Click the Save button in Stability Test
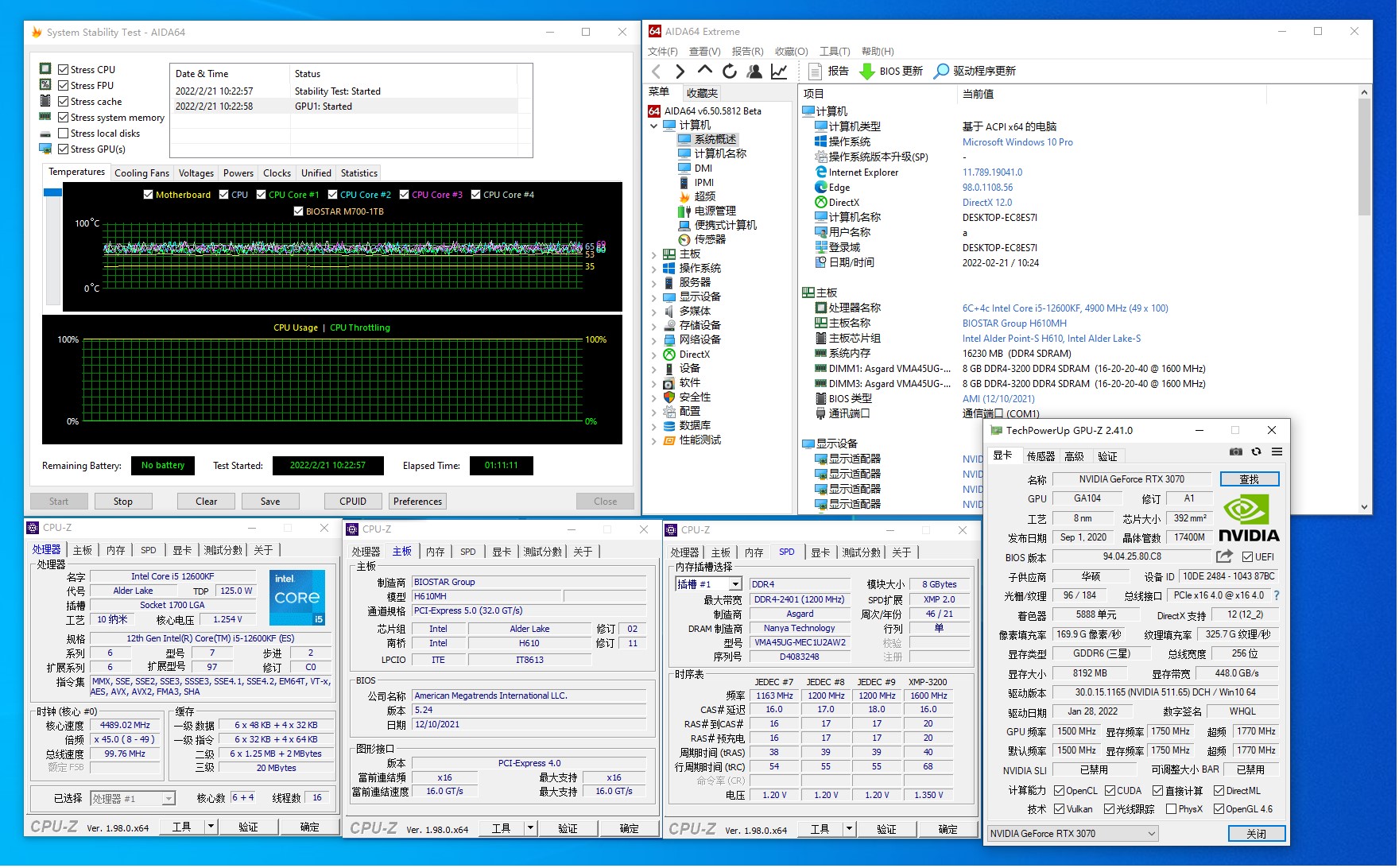Viewport: 1399px width, 868px height. pyautogui.click(x=270, y=501)
